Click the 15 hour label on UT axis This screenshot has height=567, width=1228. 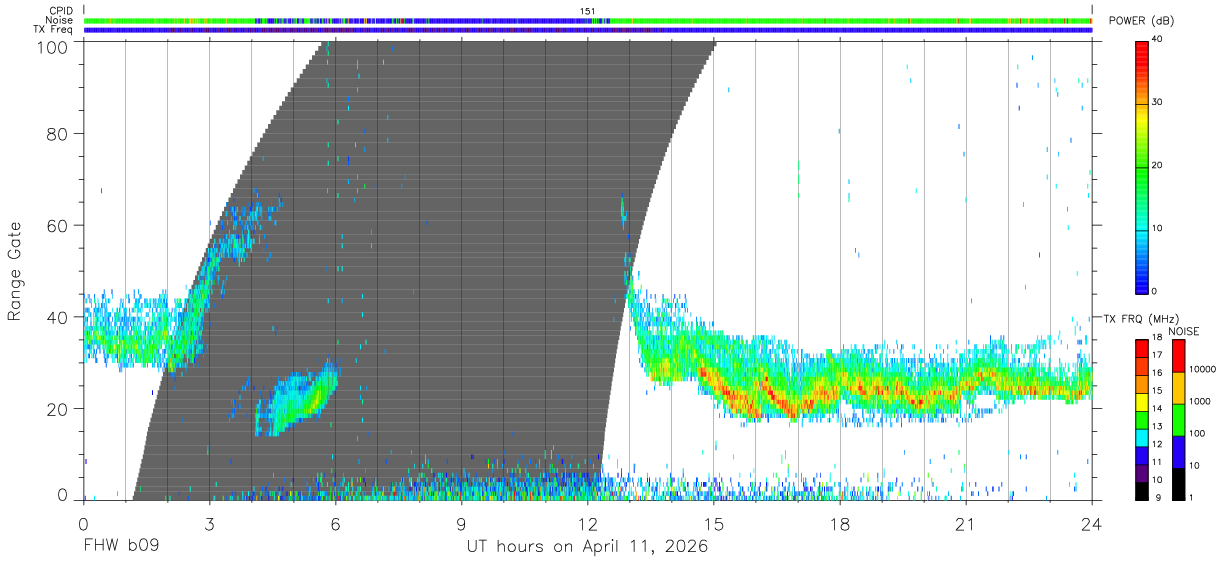[714, 524]
